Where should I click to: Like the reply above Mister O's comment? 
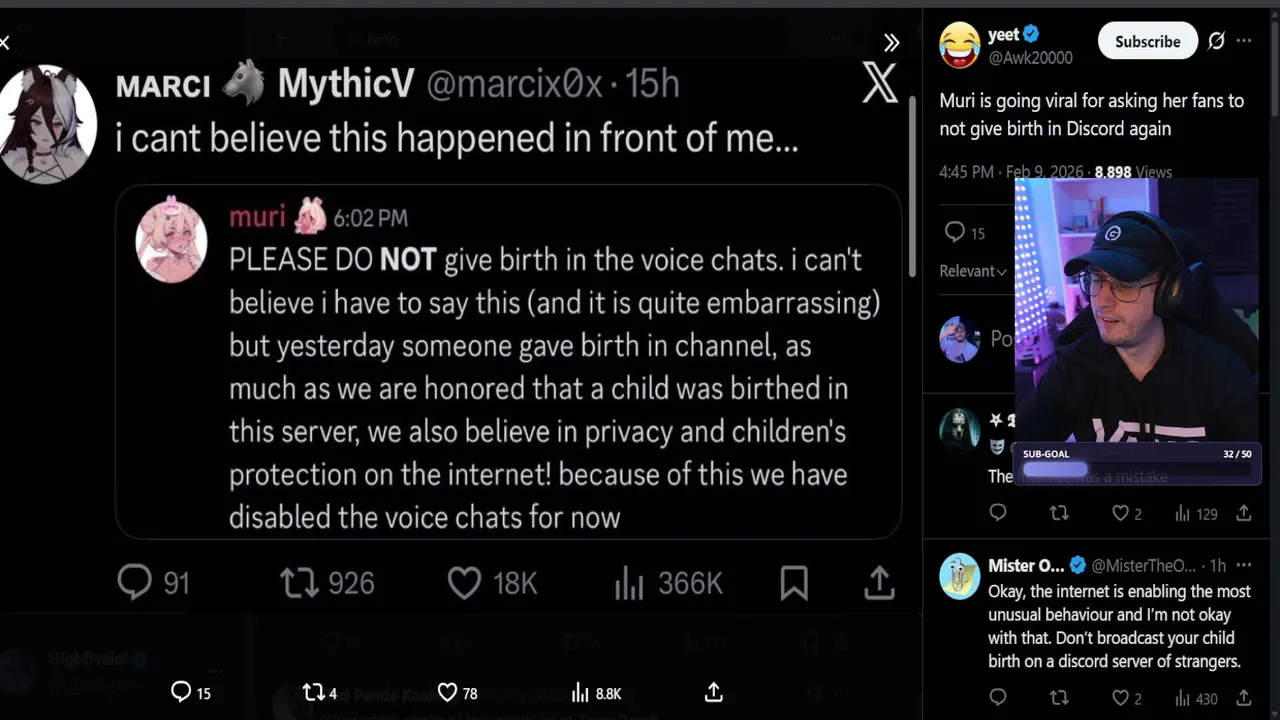point(1120,513)
